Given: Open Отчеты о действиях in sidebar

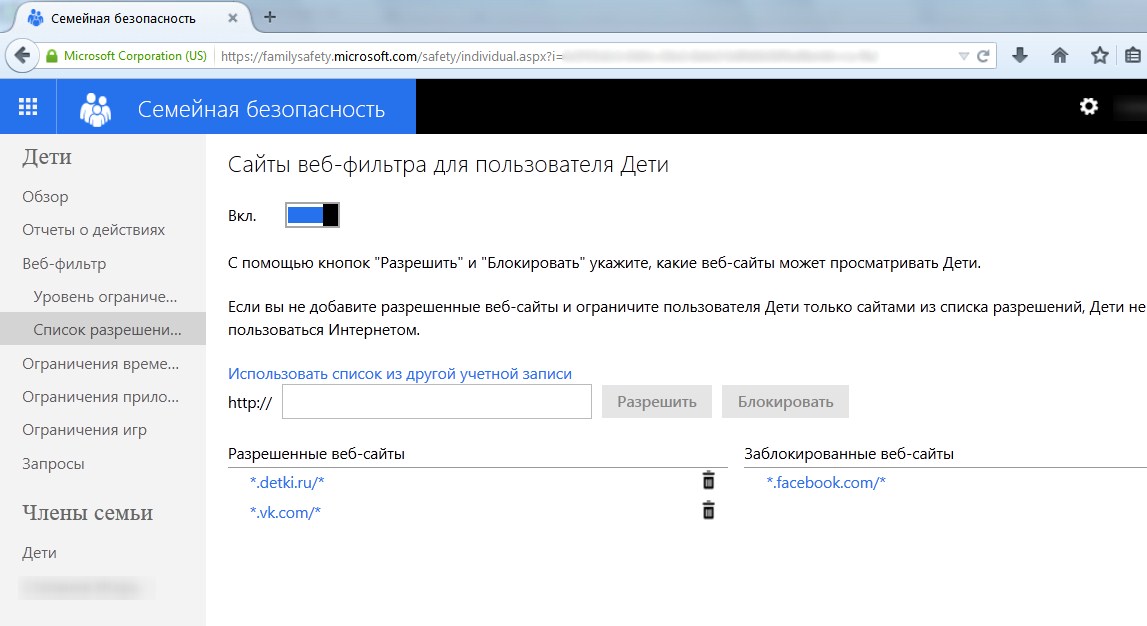Looking at the screenshot, I should (x=94, y=230).
